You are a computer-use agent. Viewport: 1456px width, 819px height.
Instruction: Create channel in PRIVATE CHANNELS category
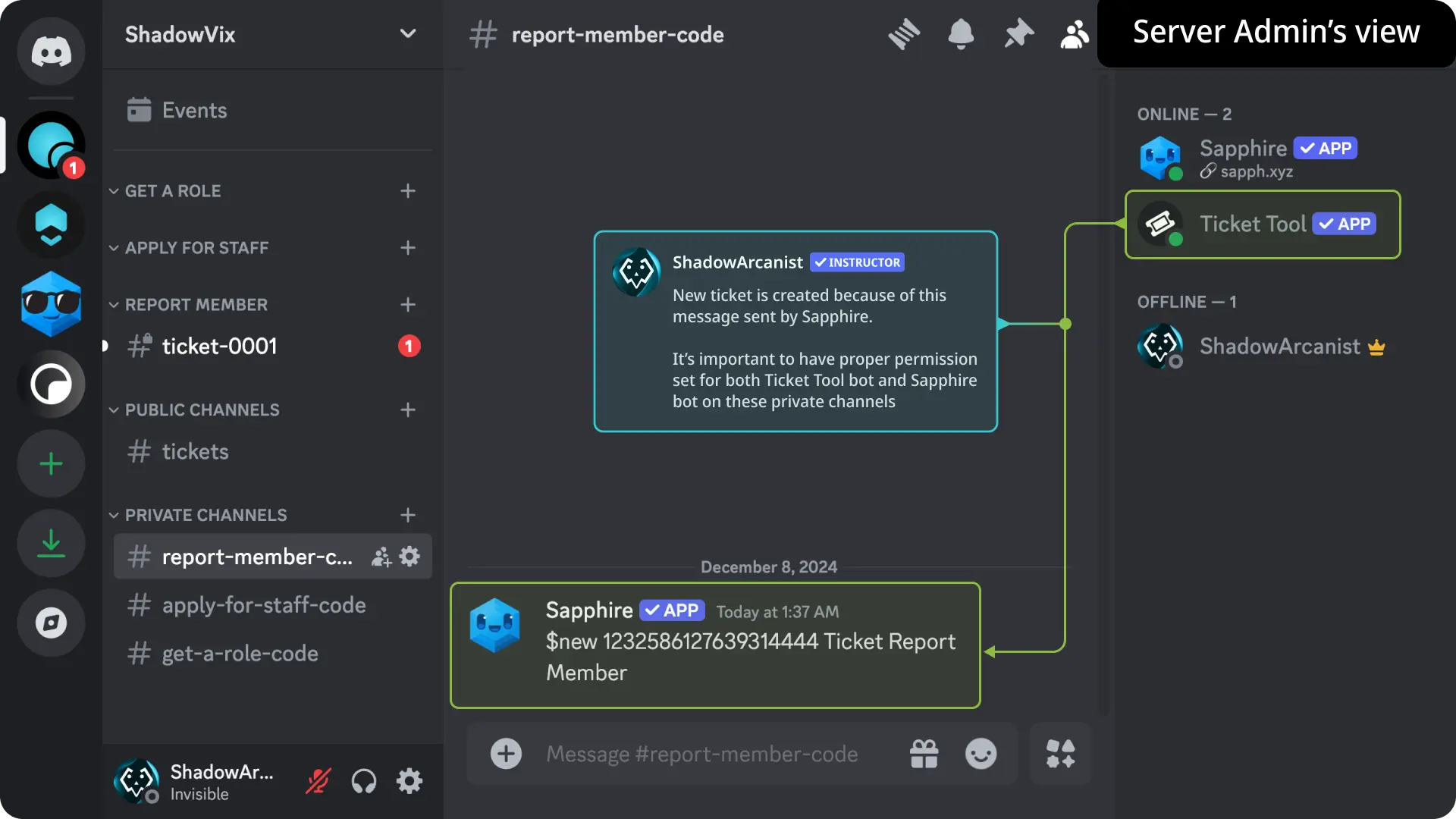pyautogui.click(x=408, y=516)
